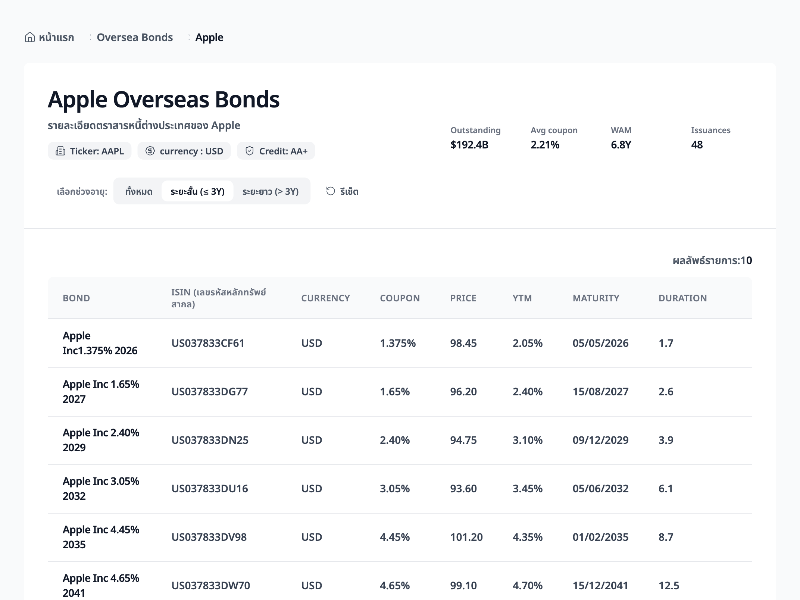The image size is (800, 600).
Task: Click the ผลลัพธ์รายการ:10 result count
Action: pos(712,260)
